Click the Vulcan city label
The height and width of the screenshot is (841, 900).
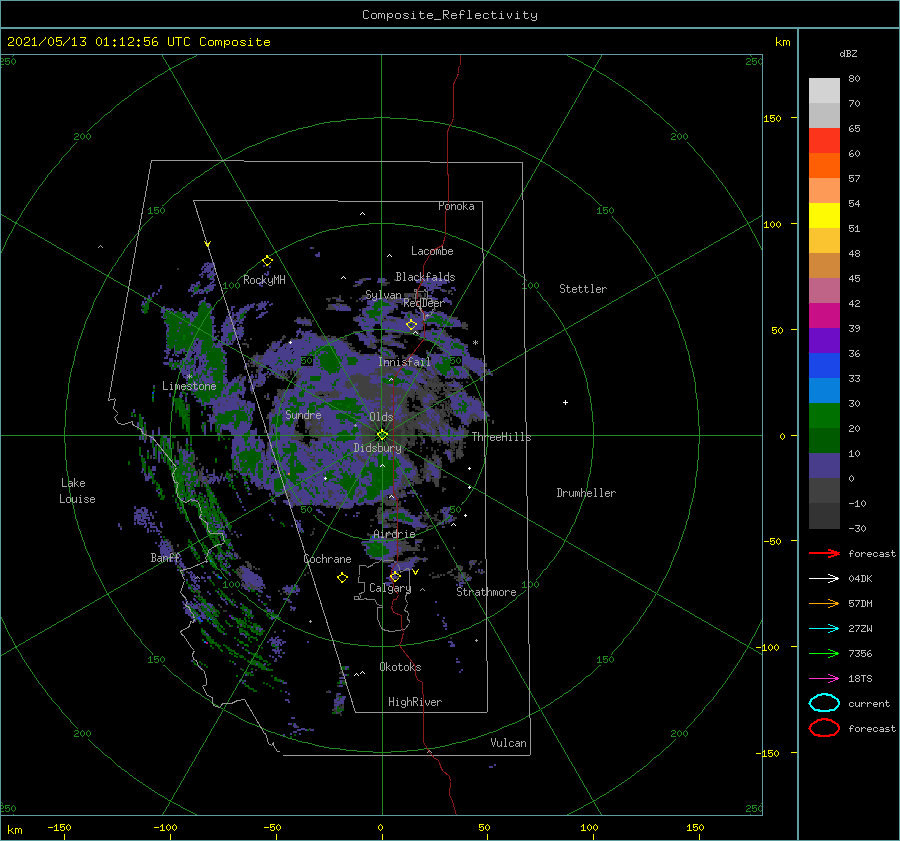coord(509,743)
